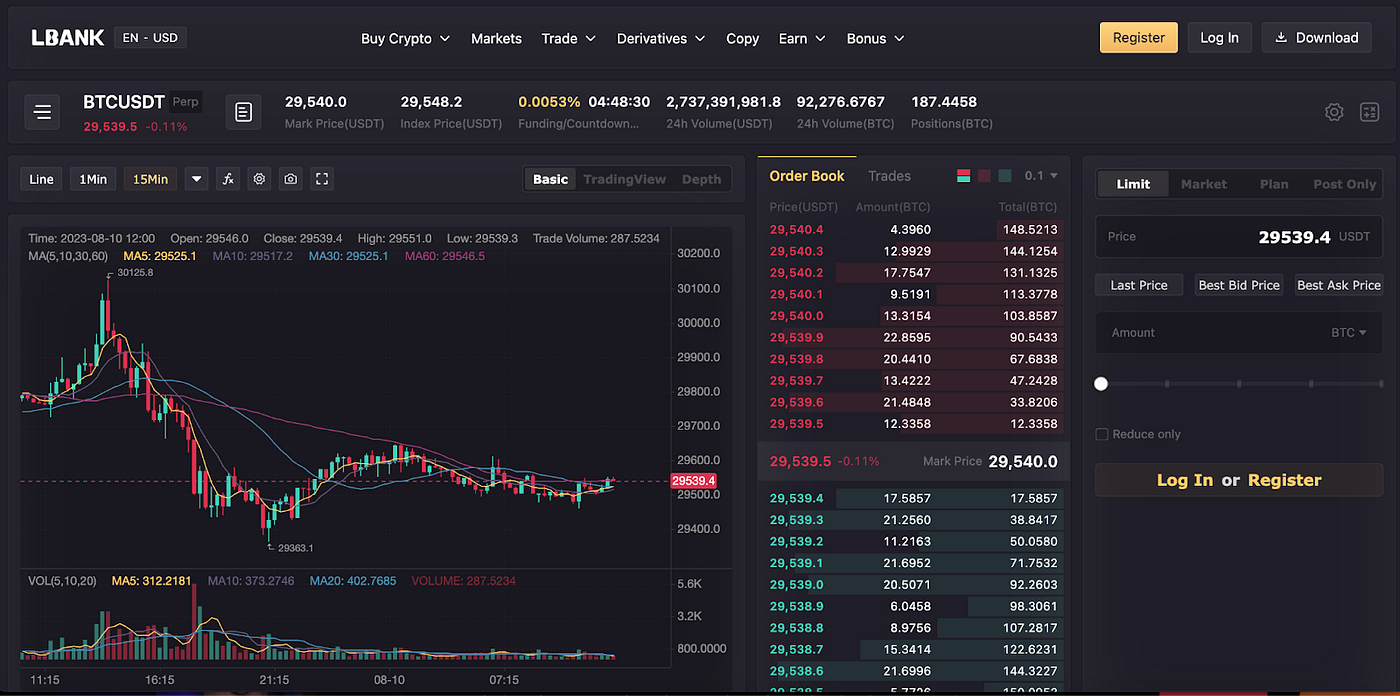Open the Trades tab in the order book panel
Image resolution: width=1400 pixels, height=696 pixels.
pyautogui.click(x=889, y=175)
